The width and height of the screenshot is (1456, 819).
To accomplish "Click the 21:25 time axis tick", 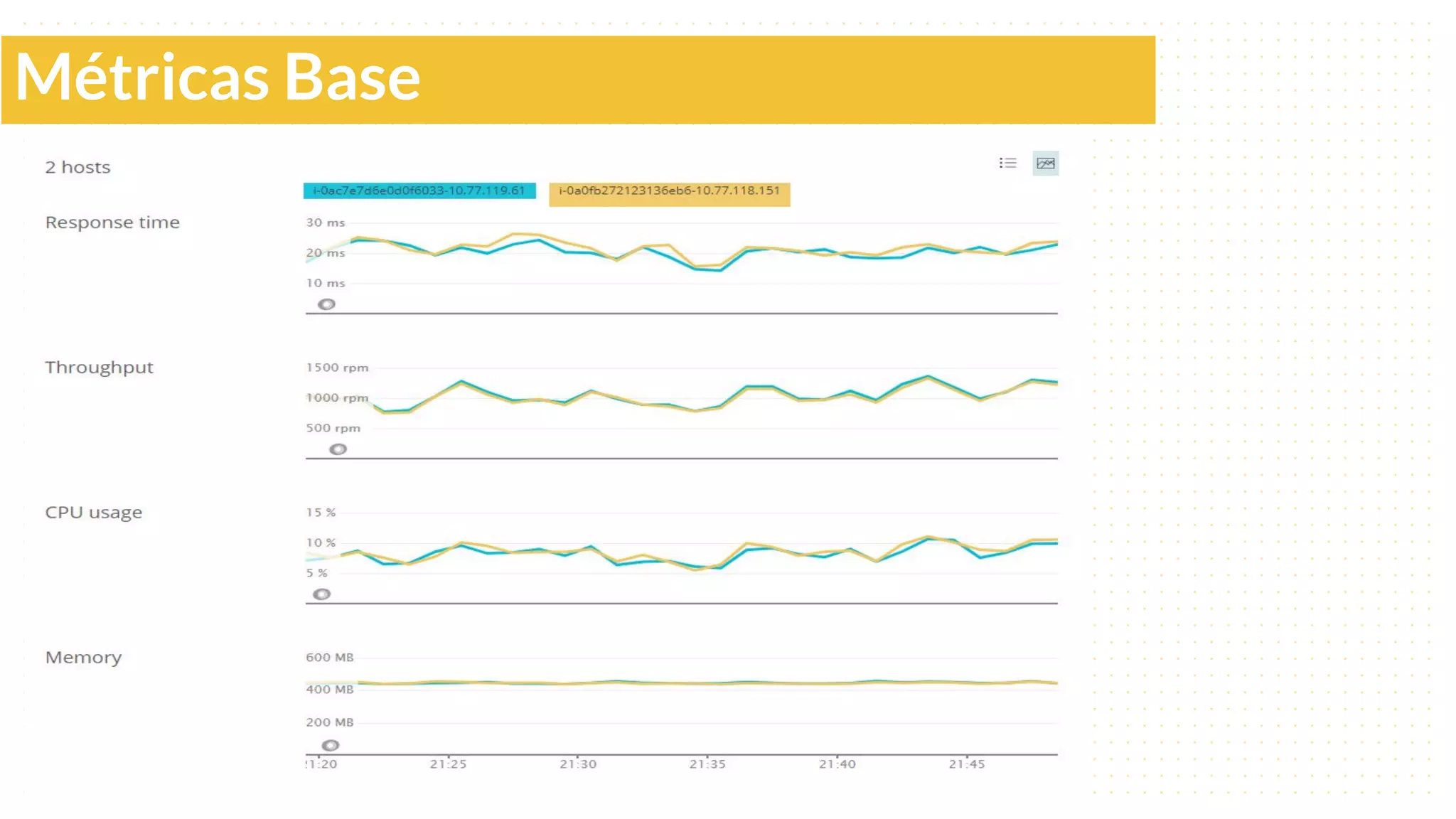I will click(448, 764).
